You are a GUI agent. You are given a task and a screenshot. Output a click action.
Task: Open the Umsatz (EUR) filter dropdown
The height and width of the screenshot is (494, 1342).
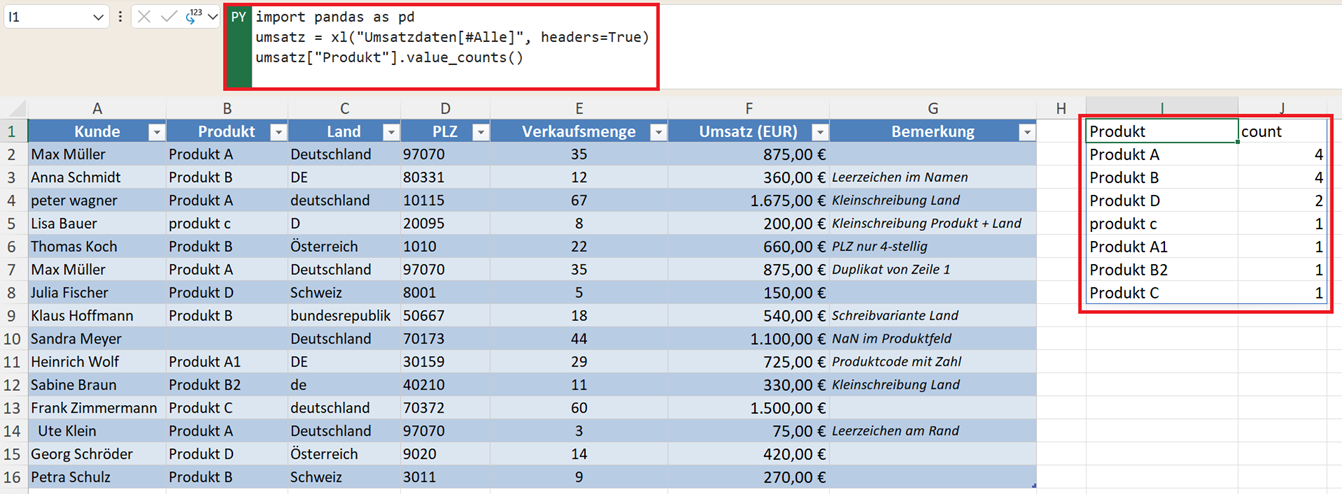click(819, 132)
